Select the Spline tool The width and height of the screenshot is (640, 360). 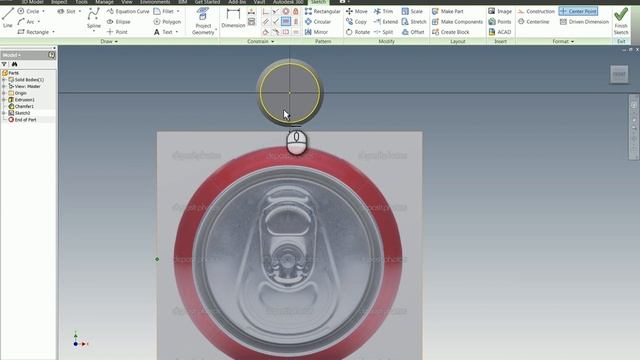[93, 19]
